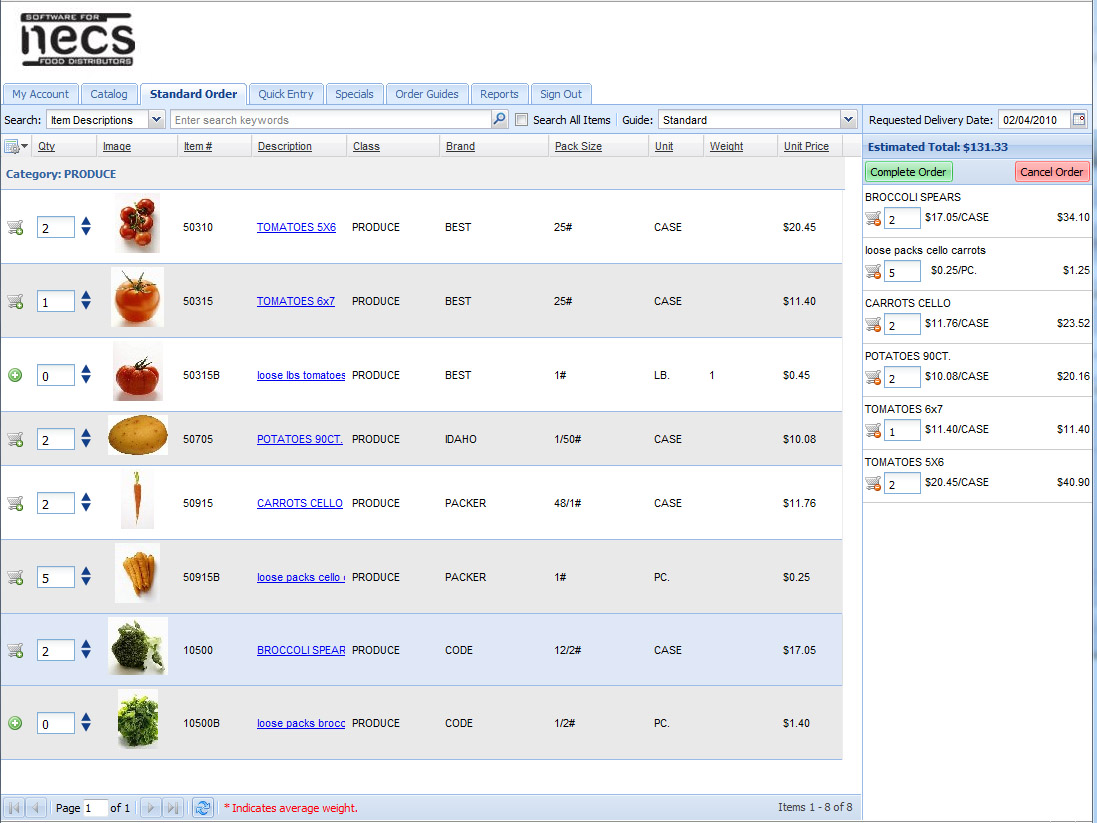Adjust quantity stepper for item 10500B

(86, 722)
